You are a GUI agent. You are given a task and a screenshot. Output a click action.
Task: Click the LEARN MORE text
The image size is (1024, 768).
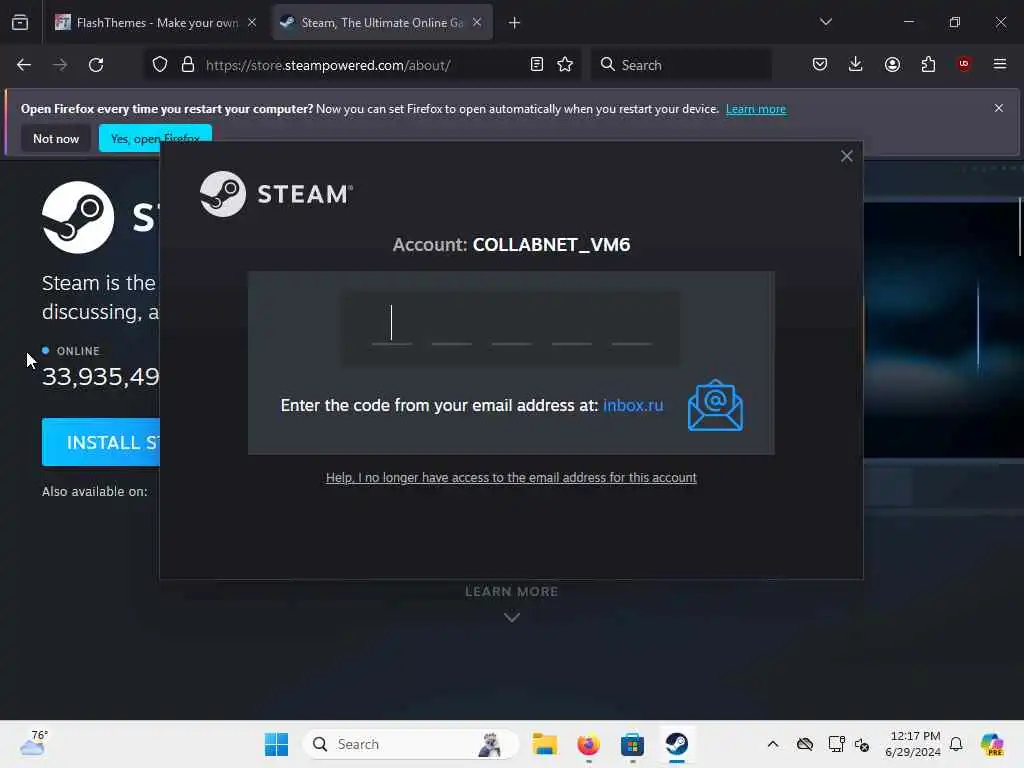point(511,592)
